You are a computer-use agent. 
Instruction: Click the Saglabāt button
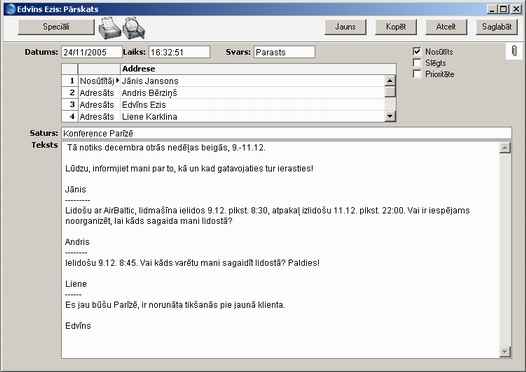[496, 27]
